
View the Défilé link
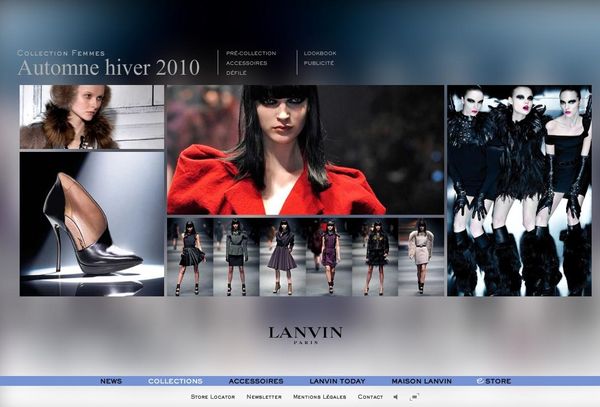click(x=236, y=73)
